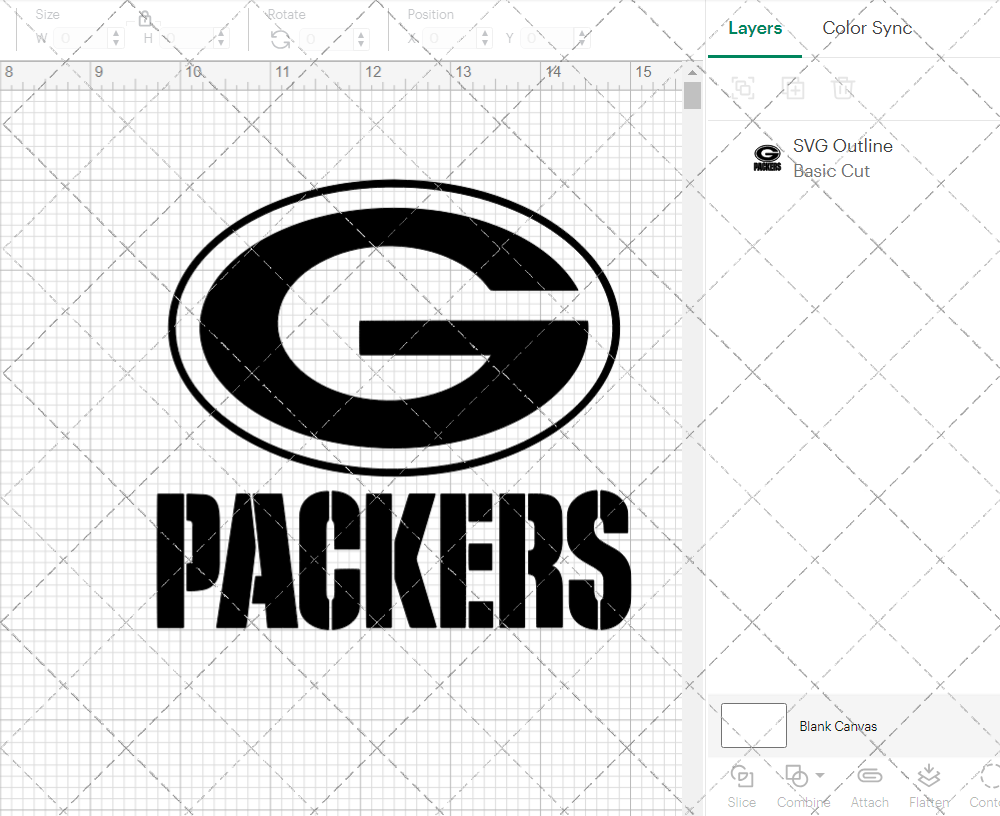Click the PACKERS text on the canvas
1000x816 pixels.
point(393,560)
